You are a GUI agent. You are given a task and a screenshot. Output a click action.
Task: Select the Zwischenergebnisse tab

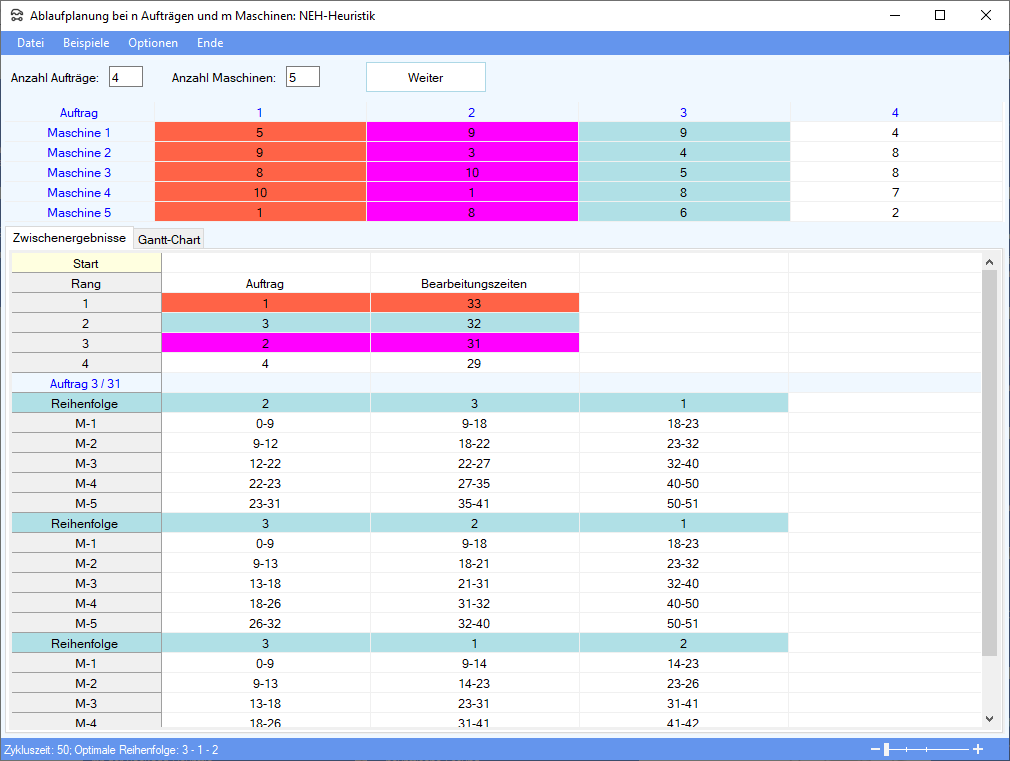[x=69, y=239]
